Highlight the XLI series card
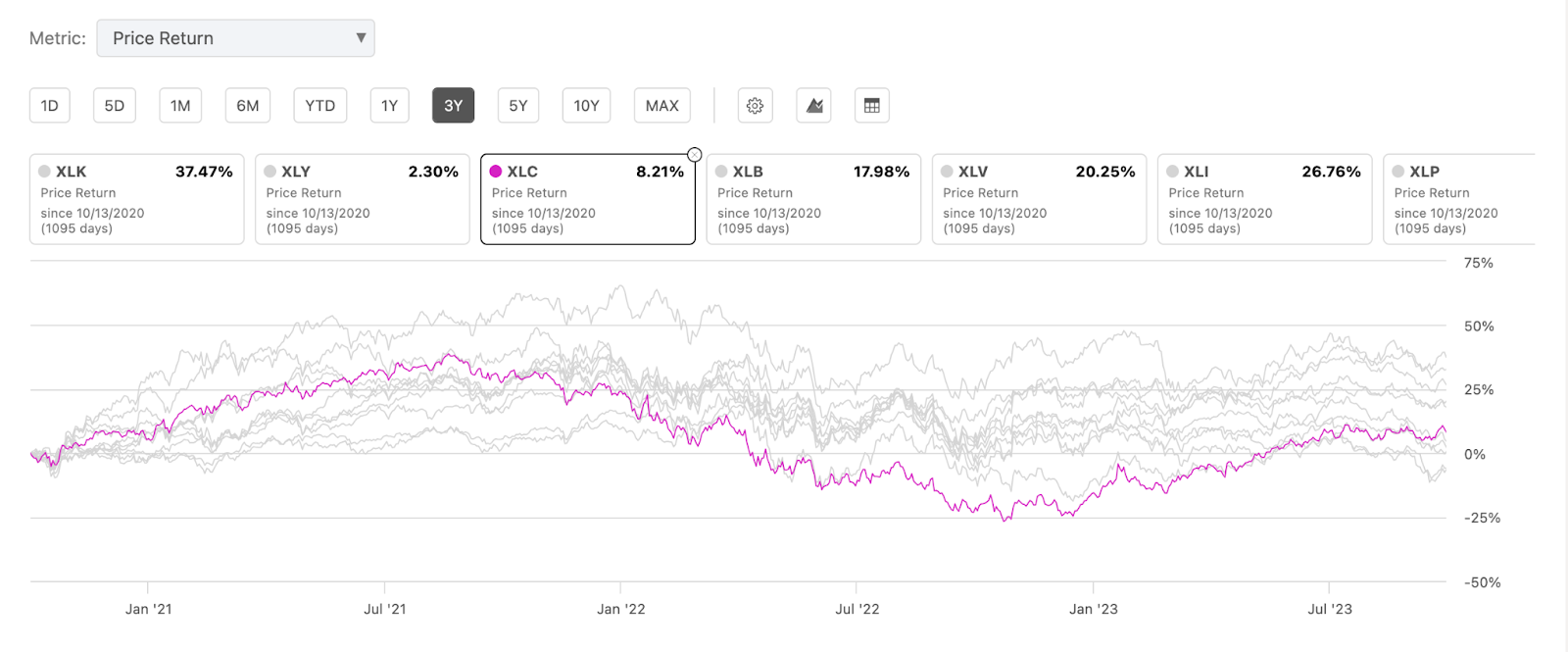 click(1264, 199)
